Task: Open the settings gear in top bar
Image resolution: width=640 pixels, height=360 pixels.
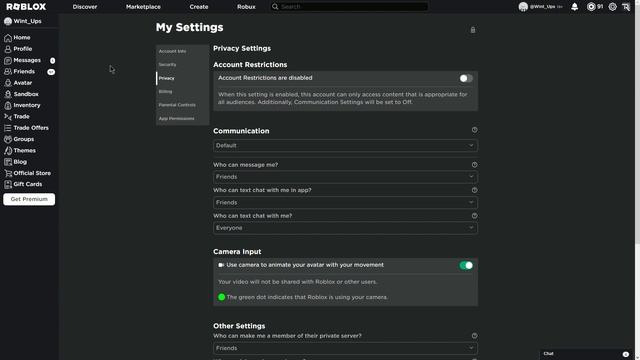Action: pos(612,7)
